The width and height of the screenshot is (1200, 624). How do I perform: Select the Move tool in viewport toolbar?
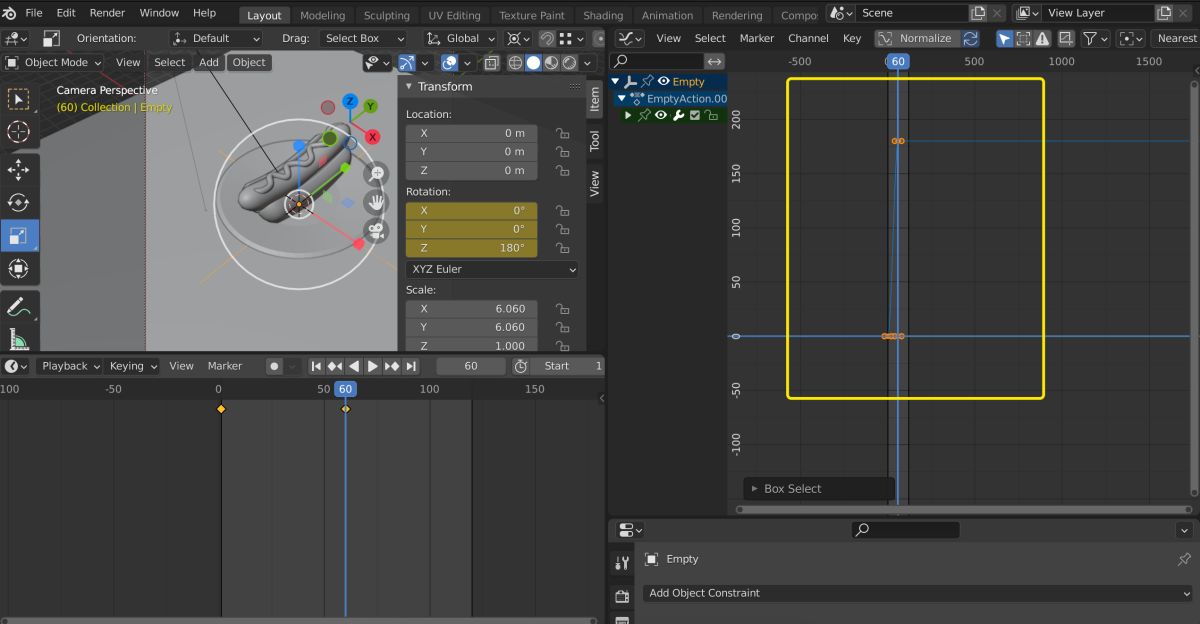[19, 168]
